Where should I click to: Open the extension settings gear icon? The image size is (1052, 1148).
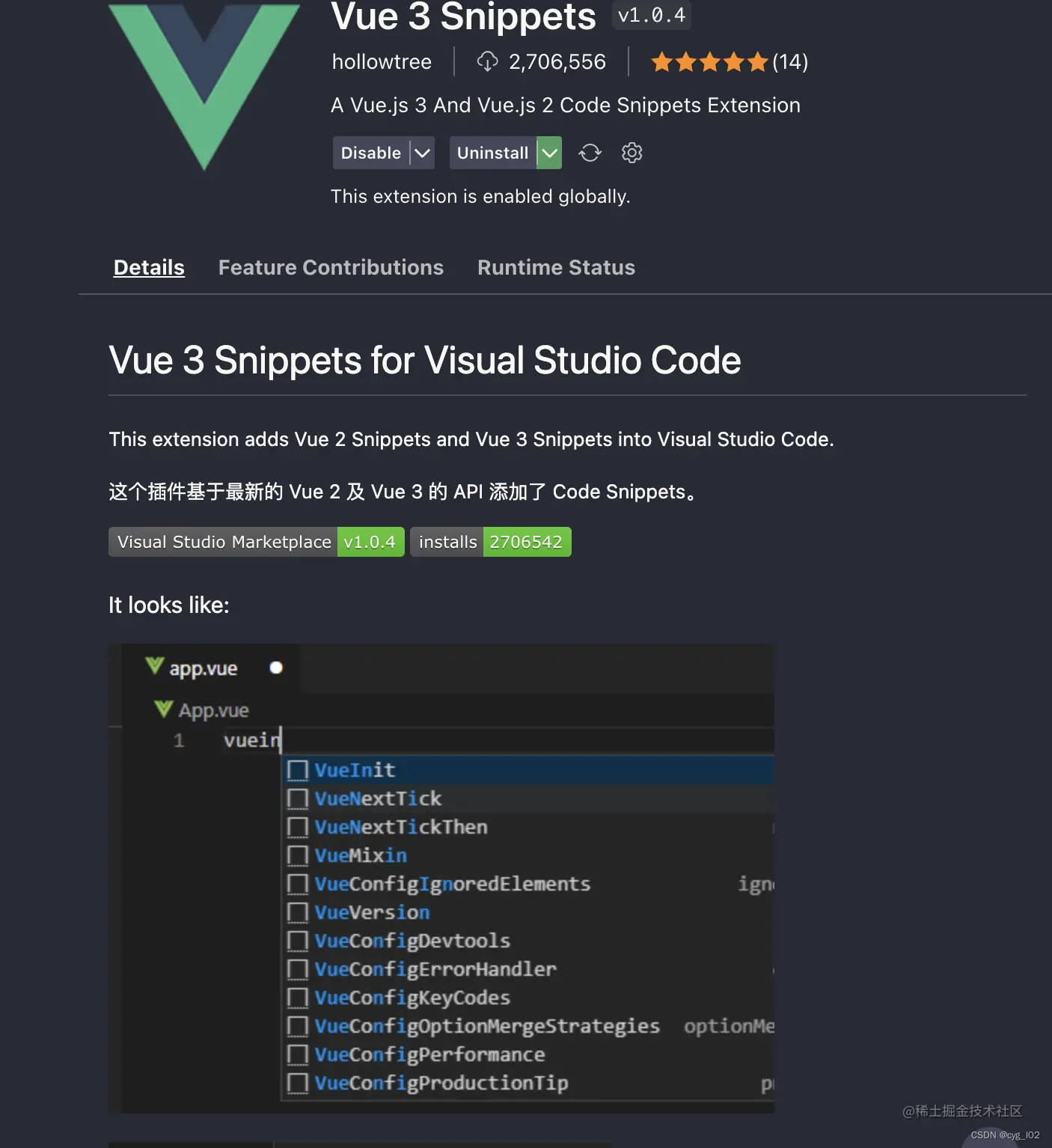[x=631, y=153]
